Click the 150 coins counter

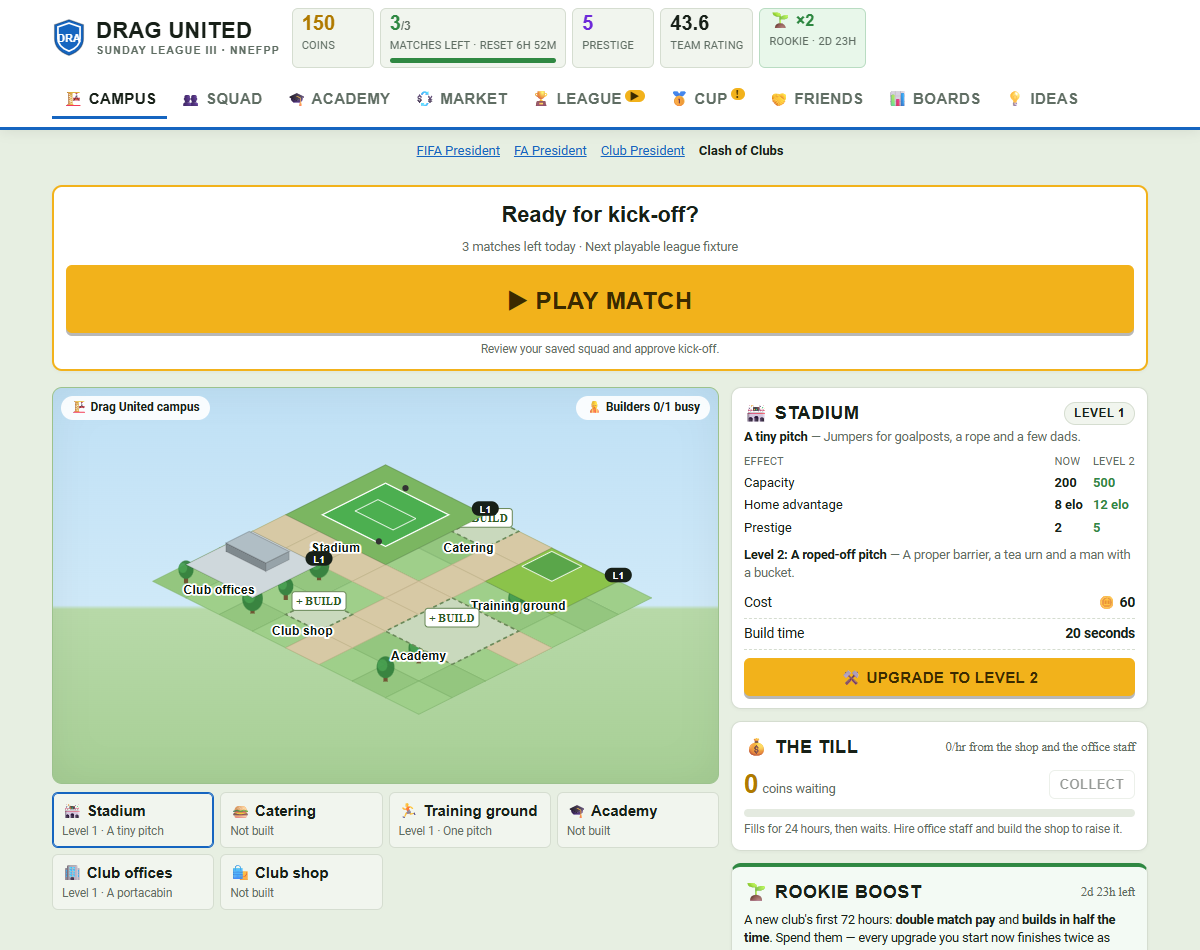coord(333,38)
